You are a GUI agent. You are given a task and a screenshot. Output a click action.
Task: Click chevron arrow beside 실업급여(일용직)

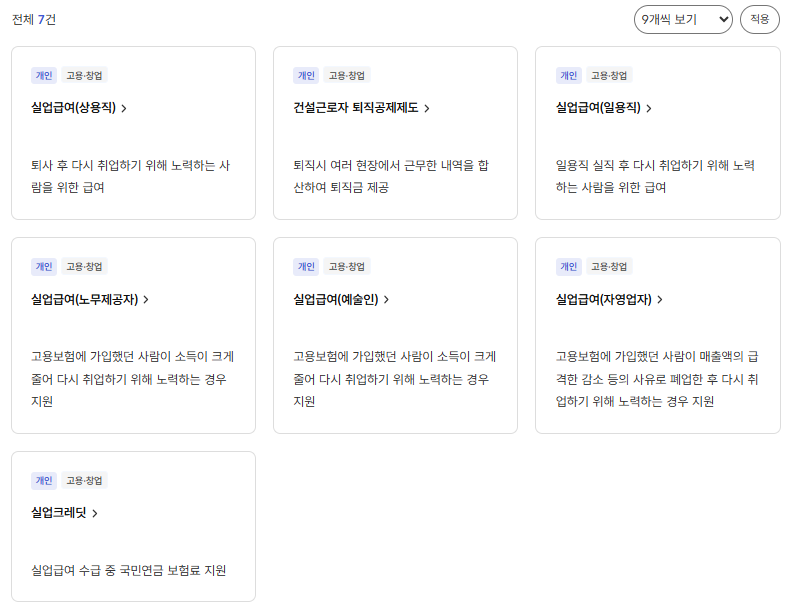649,109
